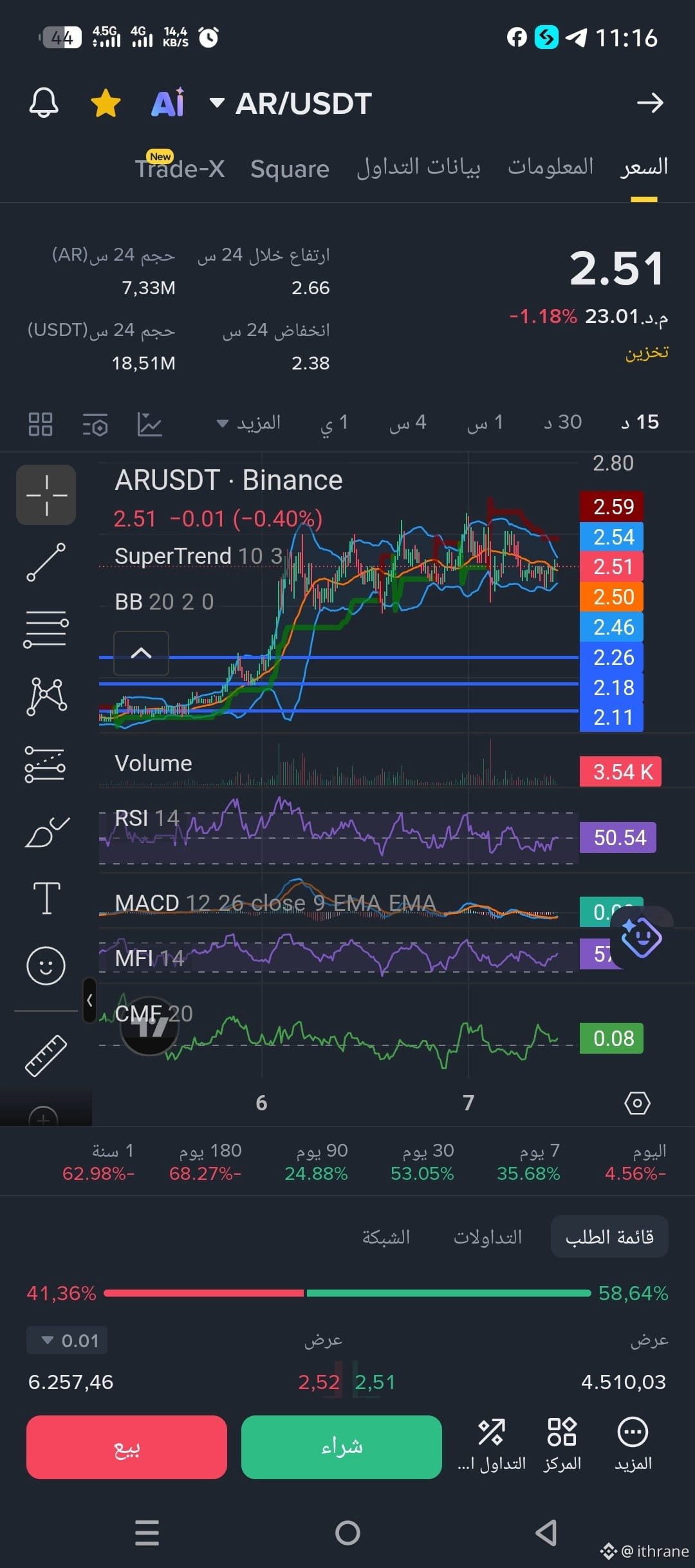Screen dimensions: 695x1568
Task: Open chart display settings icon
Action: click(x=95, y=425)
